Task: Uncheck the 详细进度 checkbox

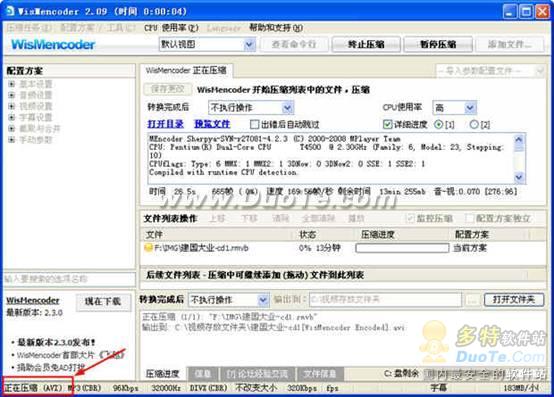Action: [x=388, y=124]
